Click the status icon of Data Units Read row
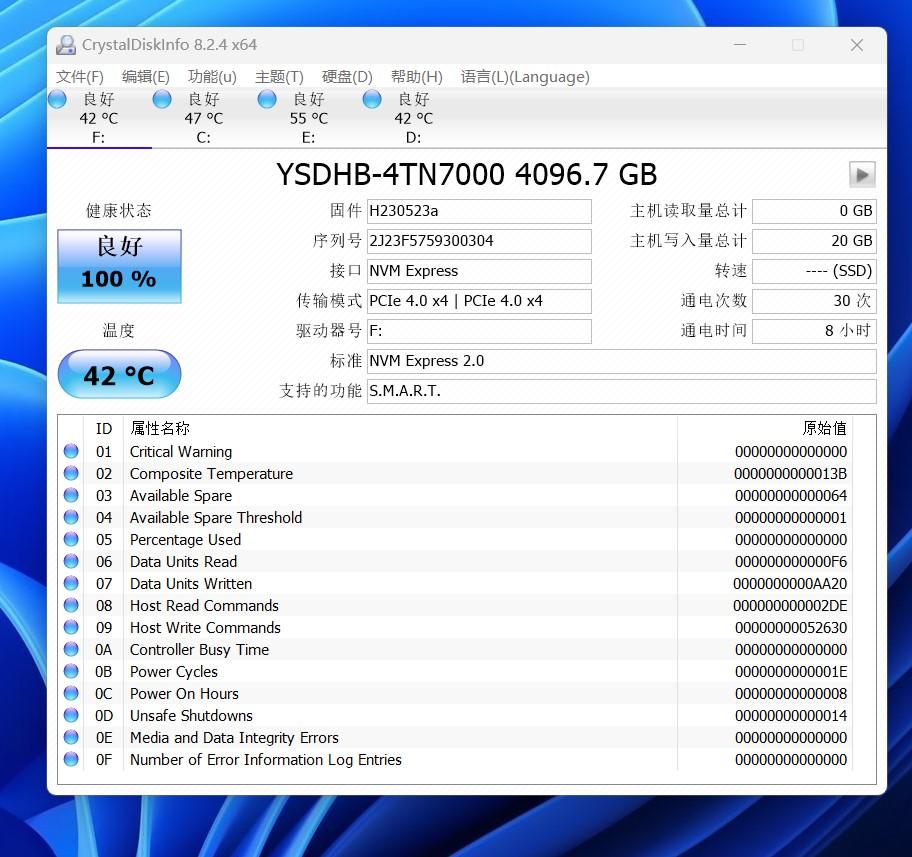 (x=71, y=561)
